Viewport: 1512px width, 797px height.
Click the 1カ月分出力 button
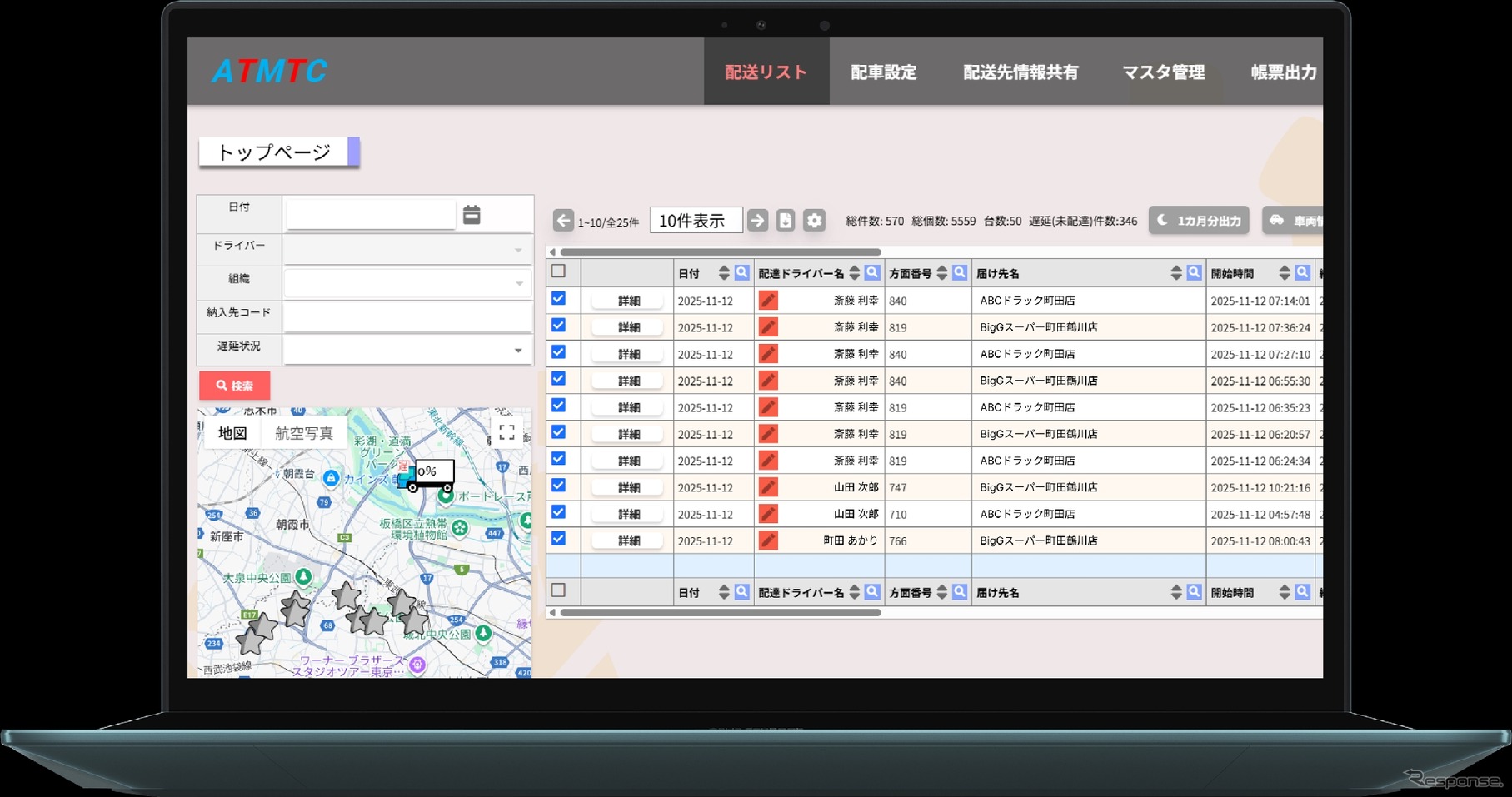coord(1199,220)
